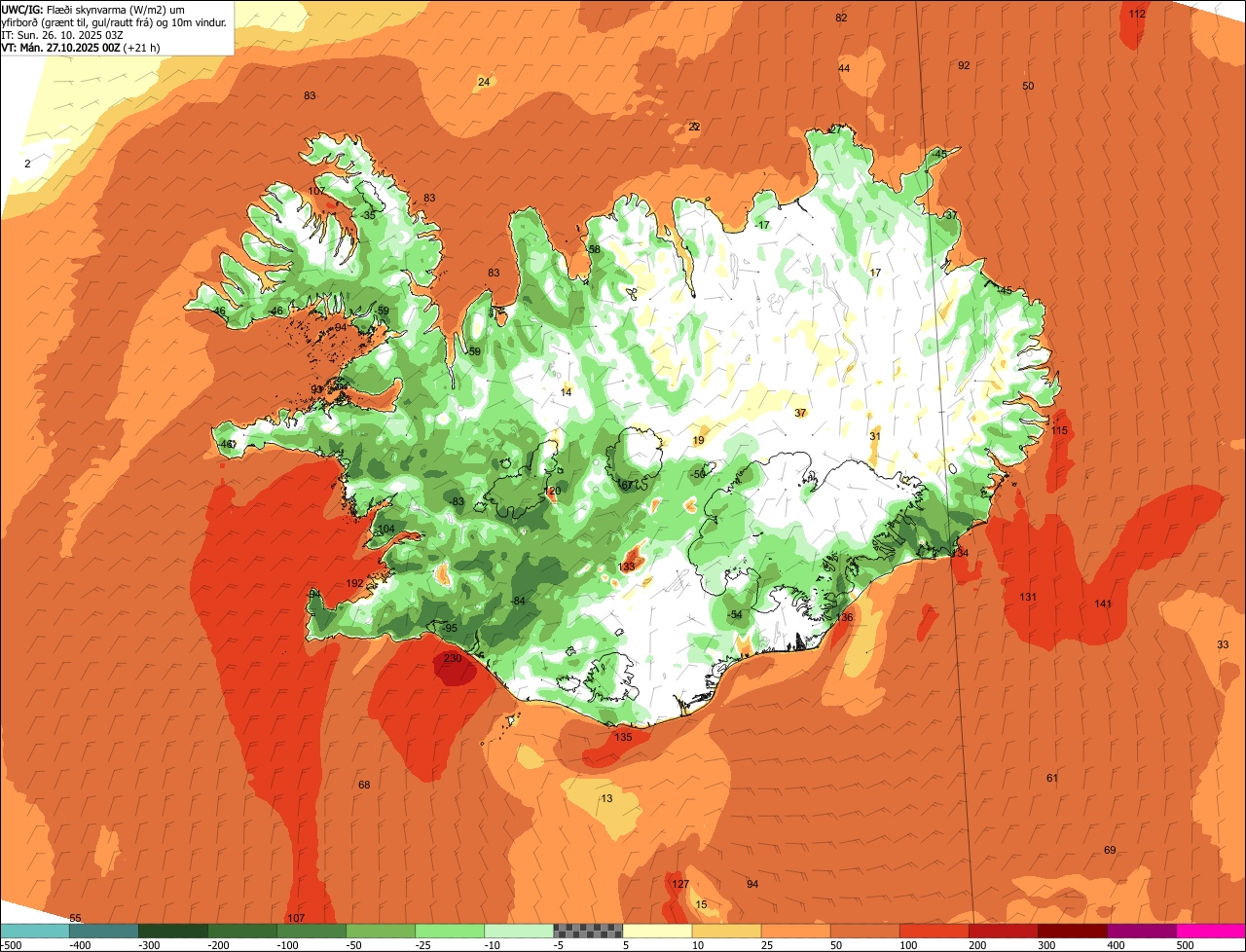Screen dimensions: 1246x952
Task: Click the map value 133 in the highlands
Action: [627, 568]
